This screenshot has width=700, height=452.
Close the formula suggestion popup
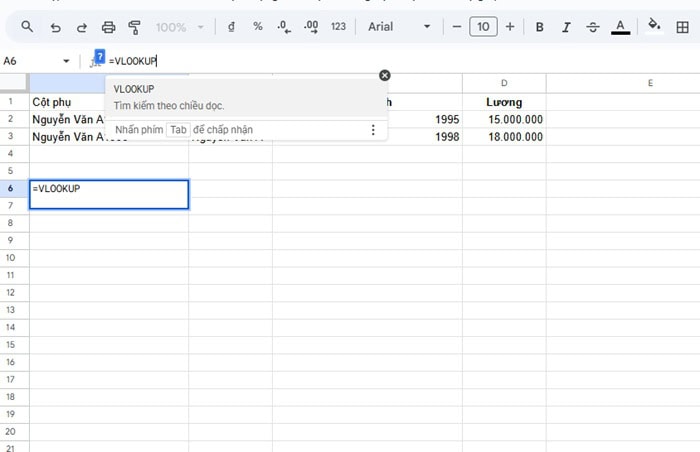click(385, 75)
